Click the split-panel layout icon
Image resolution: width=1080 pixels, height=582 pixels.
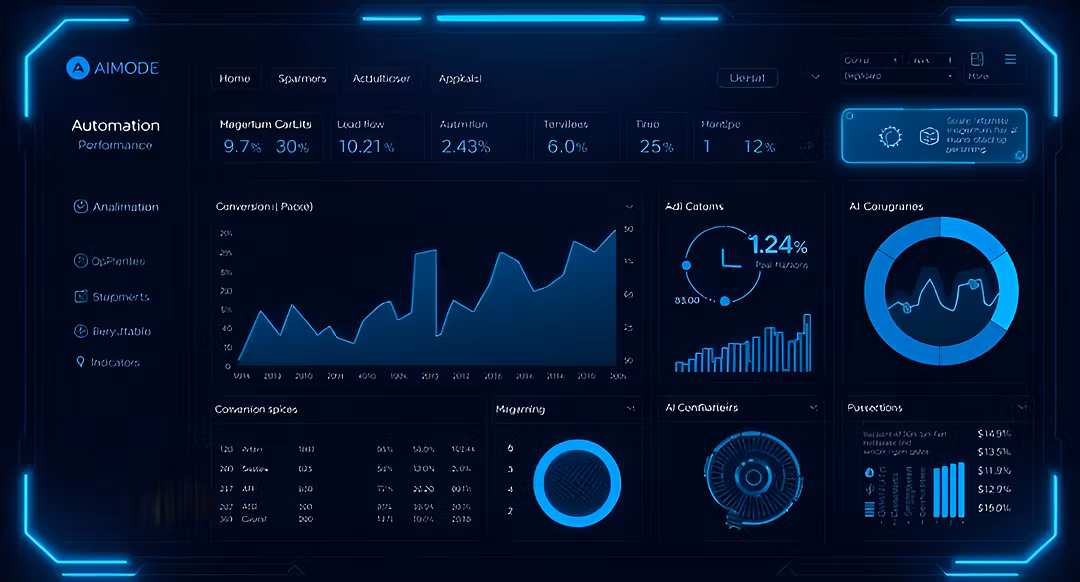point(977,60)
